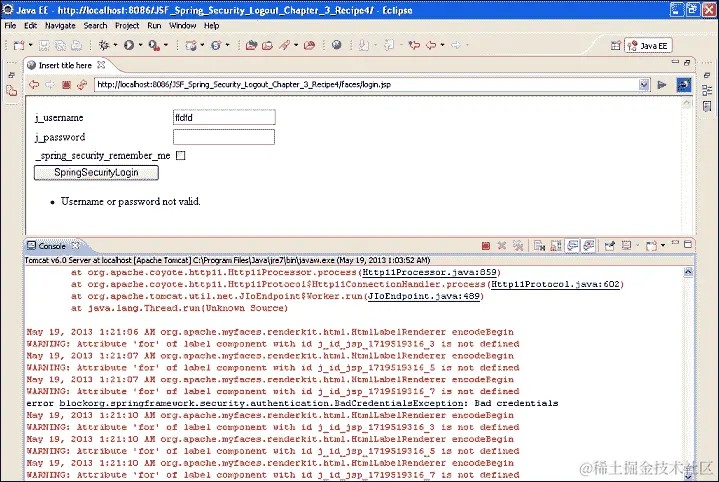The image size is (719, 482).
Task: Expand the URL address history dropdown
Action: point(644,84)
